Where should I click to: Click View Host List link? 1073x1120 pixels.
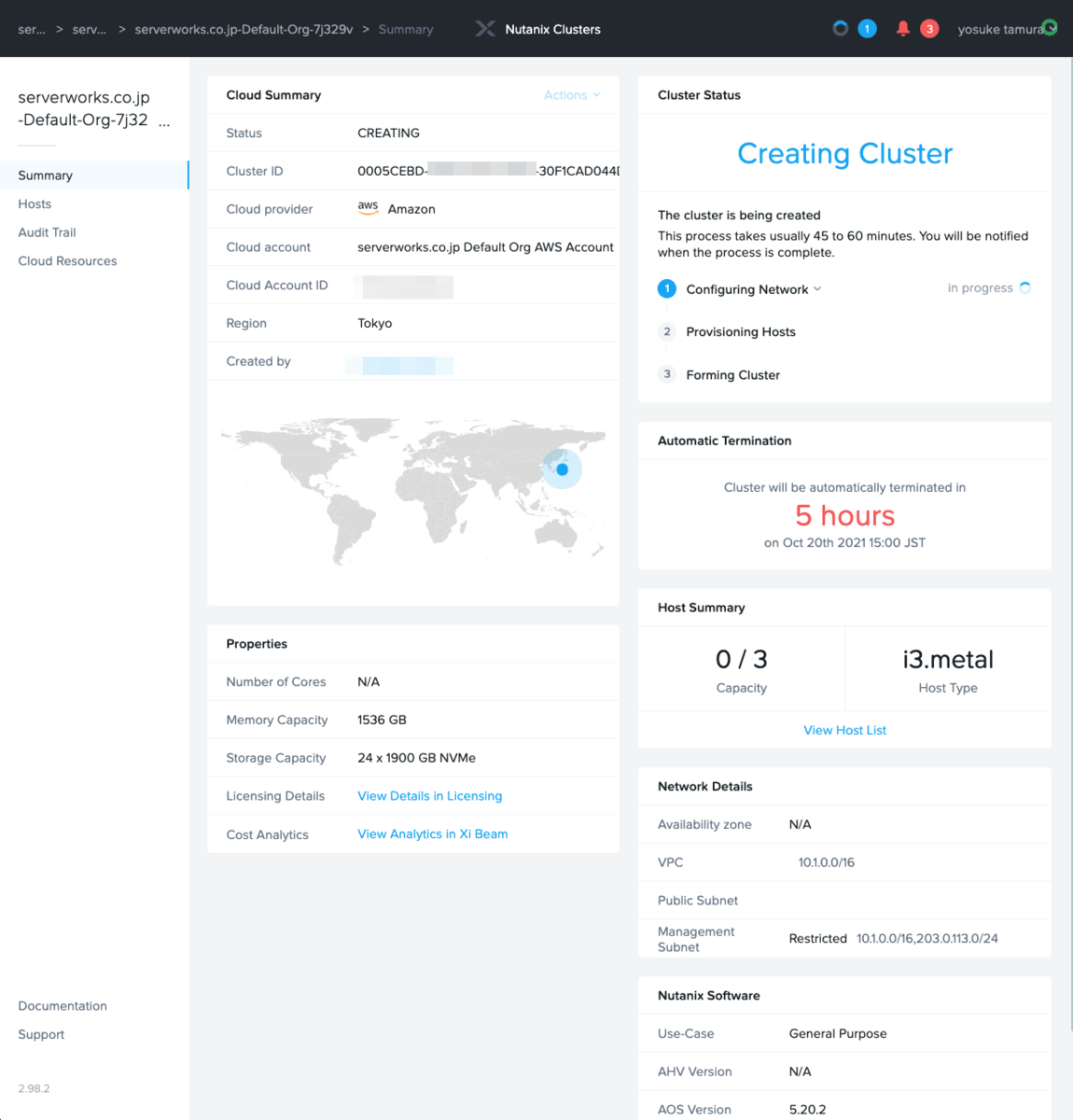(845, 730)
